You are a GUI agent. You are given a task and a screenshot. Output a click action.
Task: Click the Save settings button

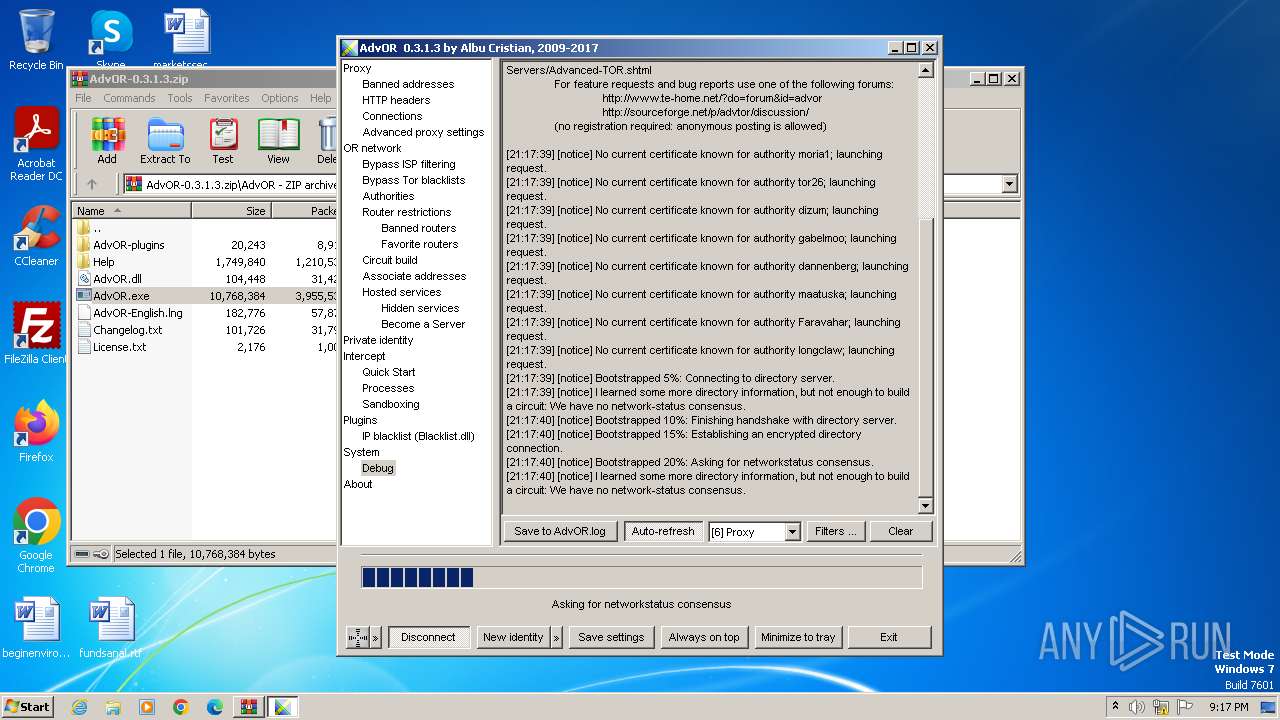click(611, 637)
